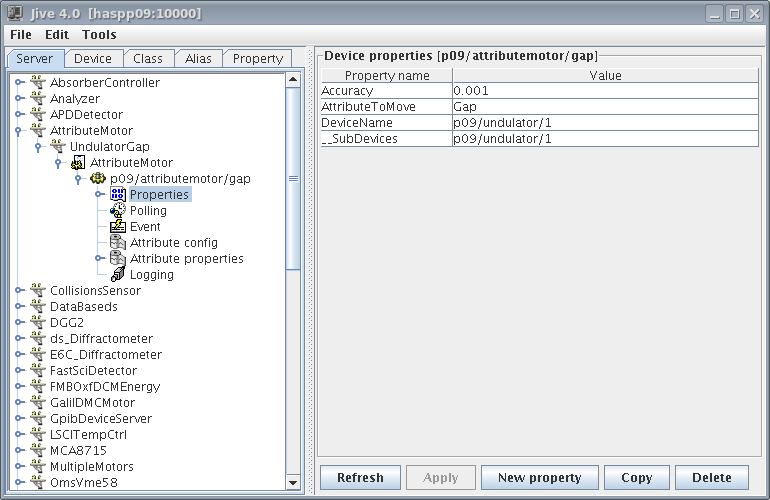Screen dimensions: 770x500
Task: Click the APDDetector server icon
Action: coord(38,114)
